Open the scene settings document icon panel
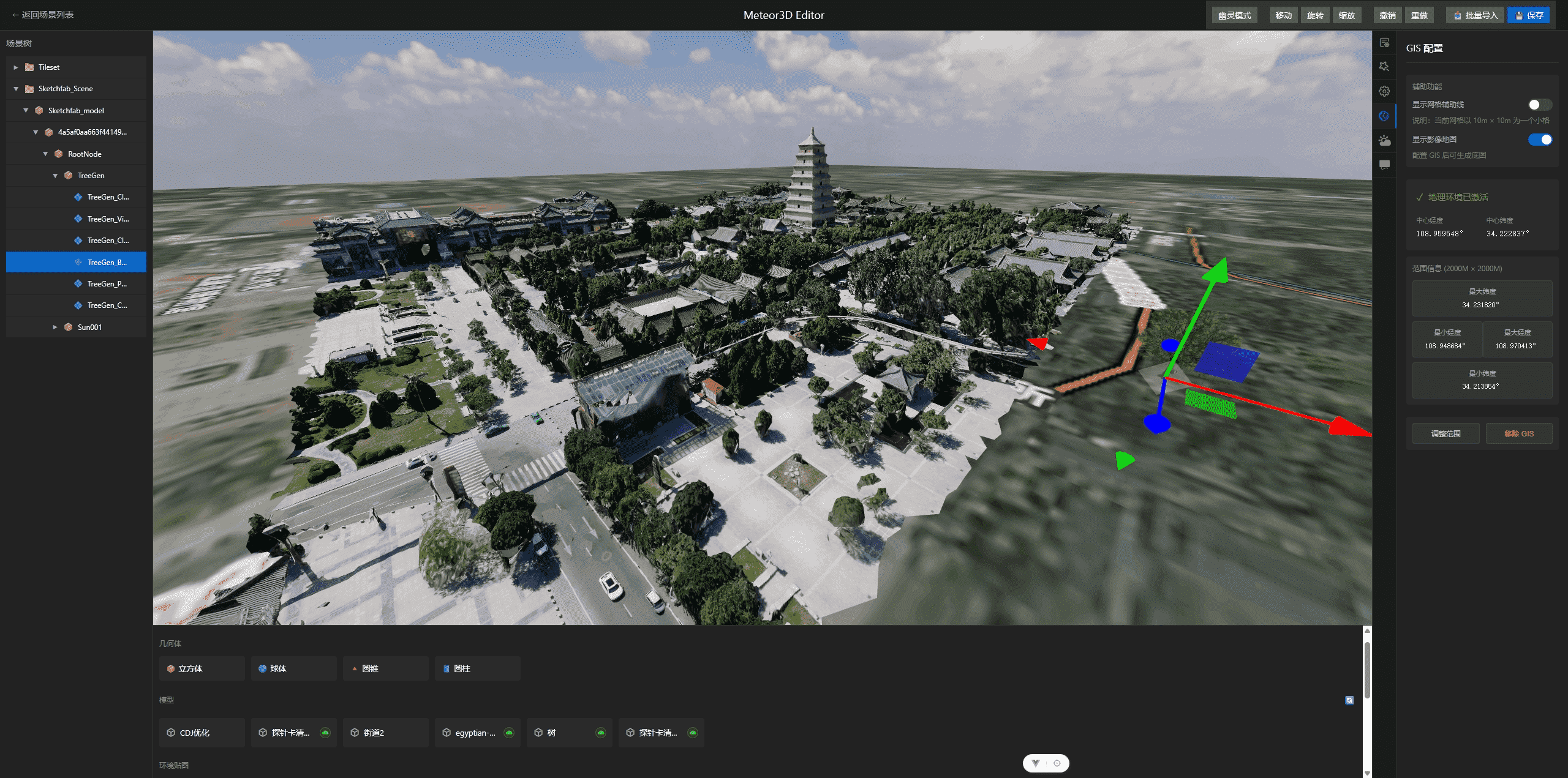This screenshot has height=778, width=1568. point(1384,42)
